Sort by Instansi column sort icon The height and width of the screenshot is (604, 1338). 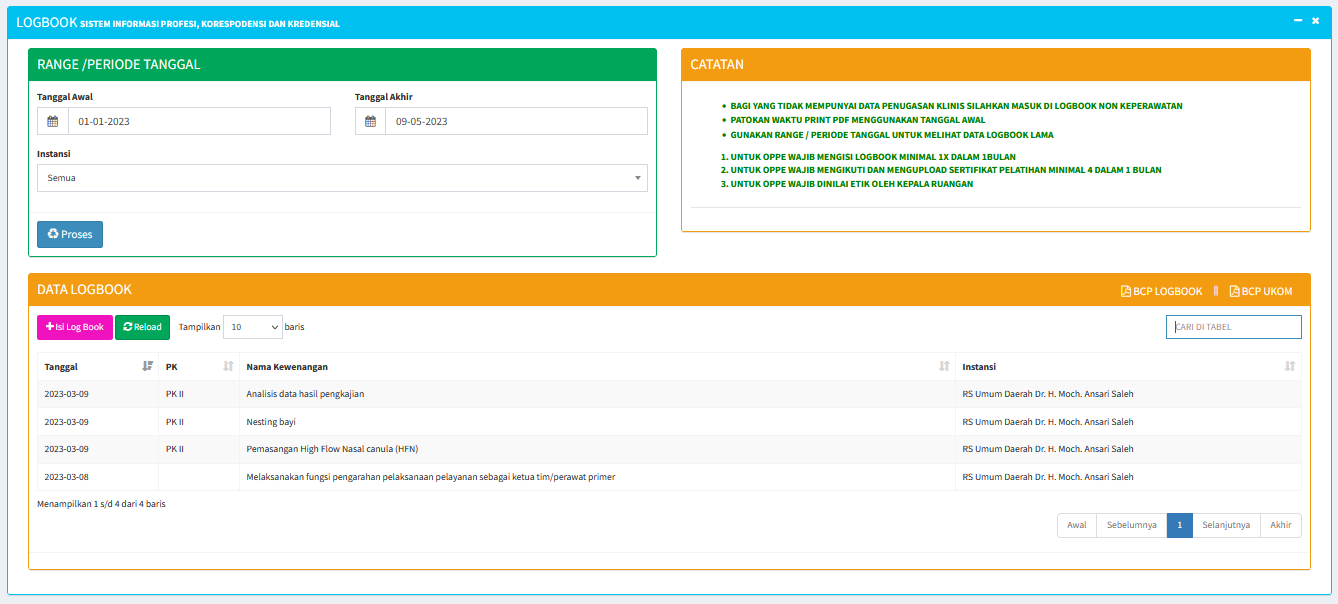coord(1290,366)
